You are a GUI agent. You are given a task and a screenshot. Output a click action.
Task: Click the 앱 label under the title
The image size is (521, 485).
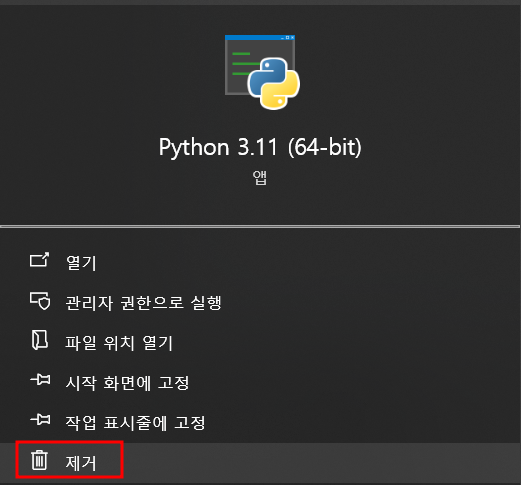click(260, 177)
